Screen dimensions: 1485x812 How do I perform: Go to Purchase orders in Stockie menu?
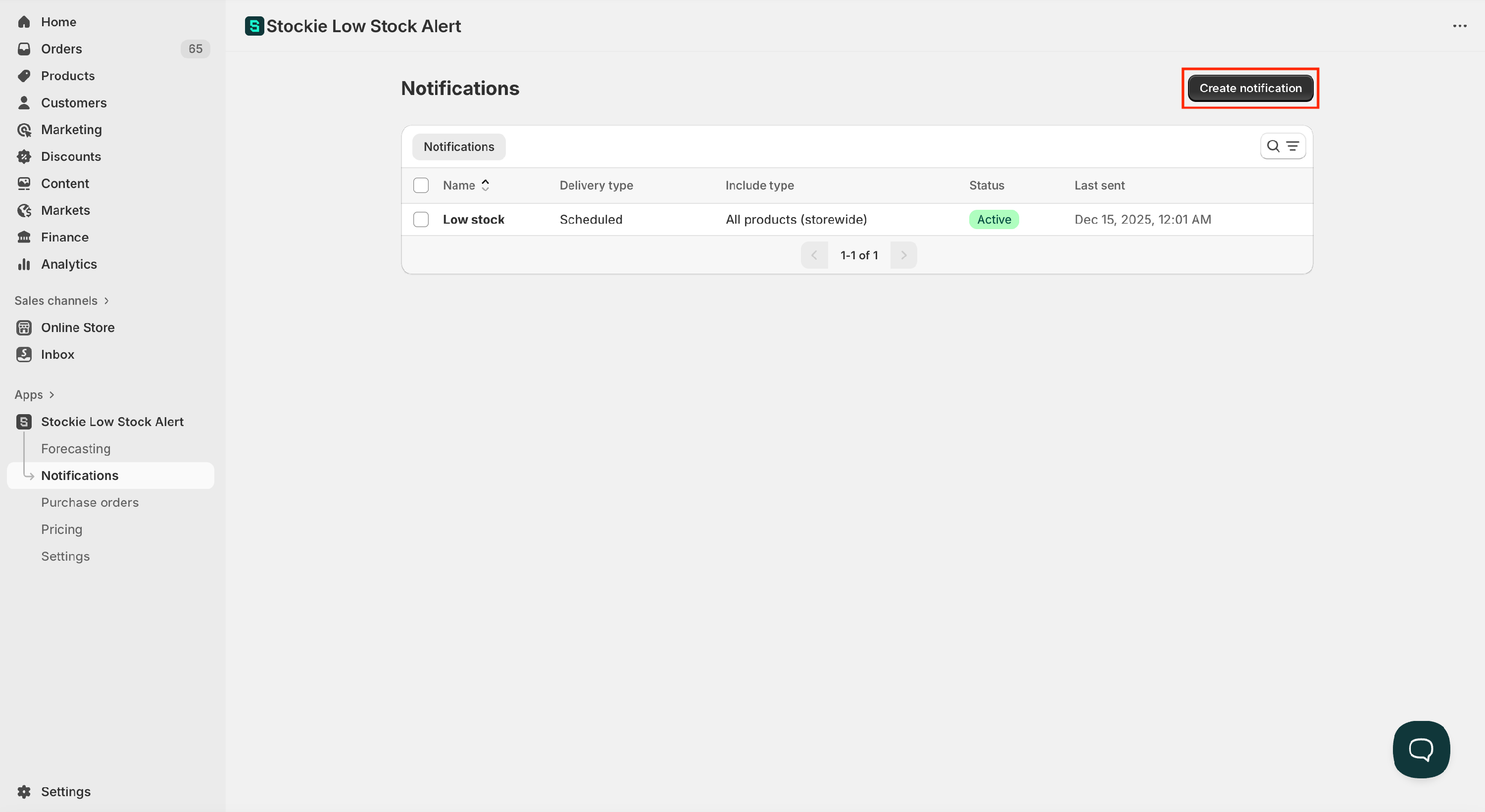pyautogui.click(x=90, y=503)
